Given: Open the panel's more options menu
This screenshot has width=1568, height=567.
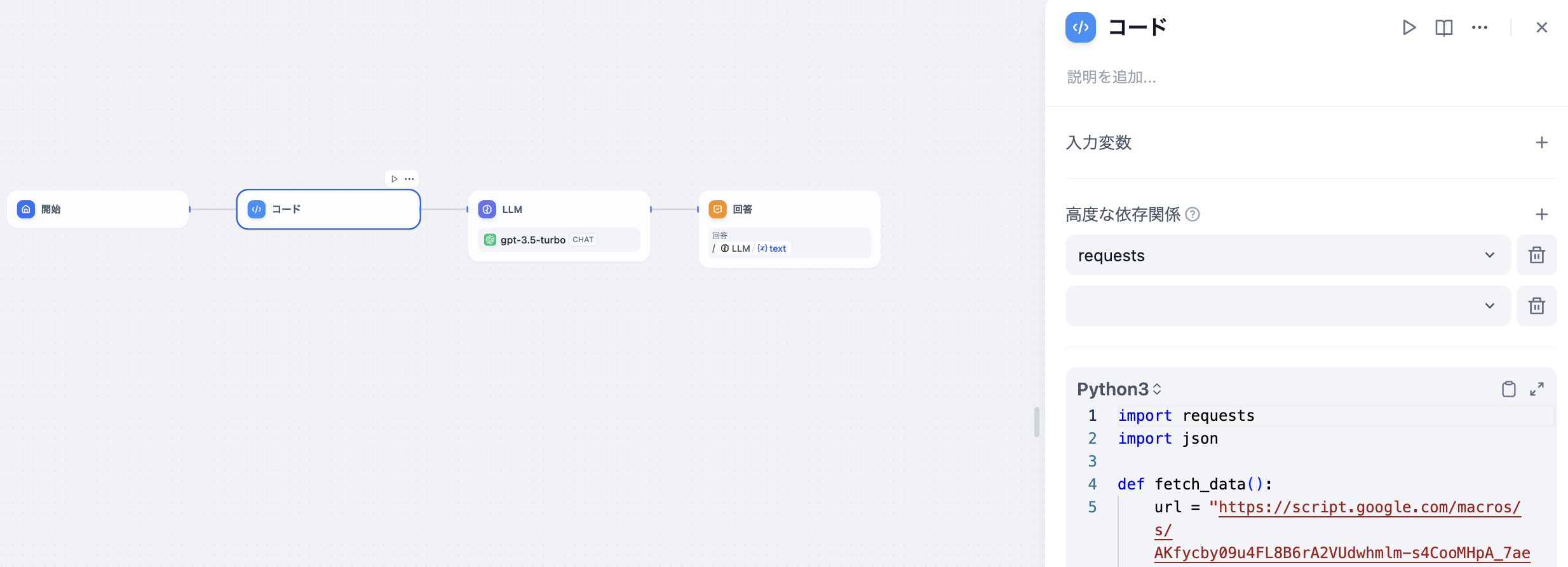Looking at the screenshot, I should point(1479,27).
